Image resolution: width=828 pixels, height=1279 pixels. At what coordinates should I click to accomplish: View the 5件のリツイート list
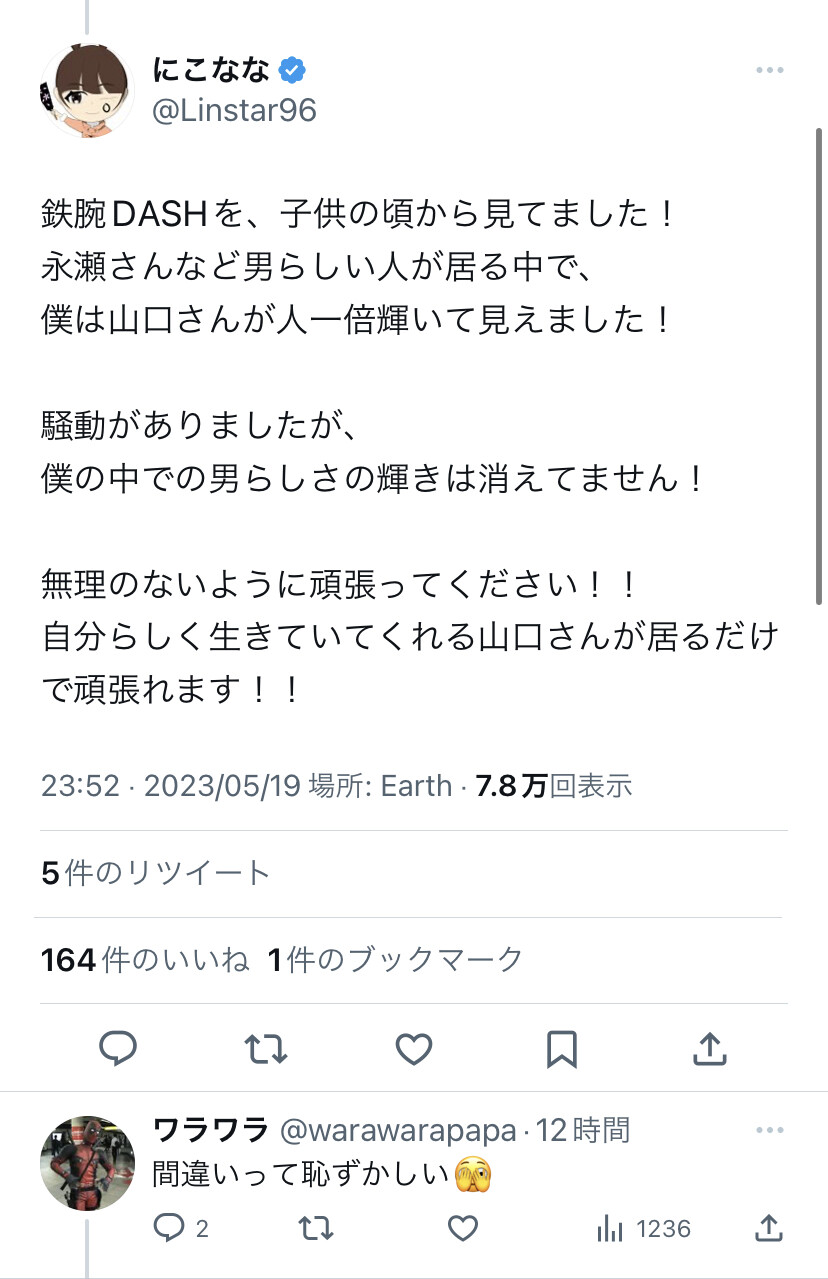[x=156, y=873]
